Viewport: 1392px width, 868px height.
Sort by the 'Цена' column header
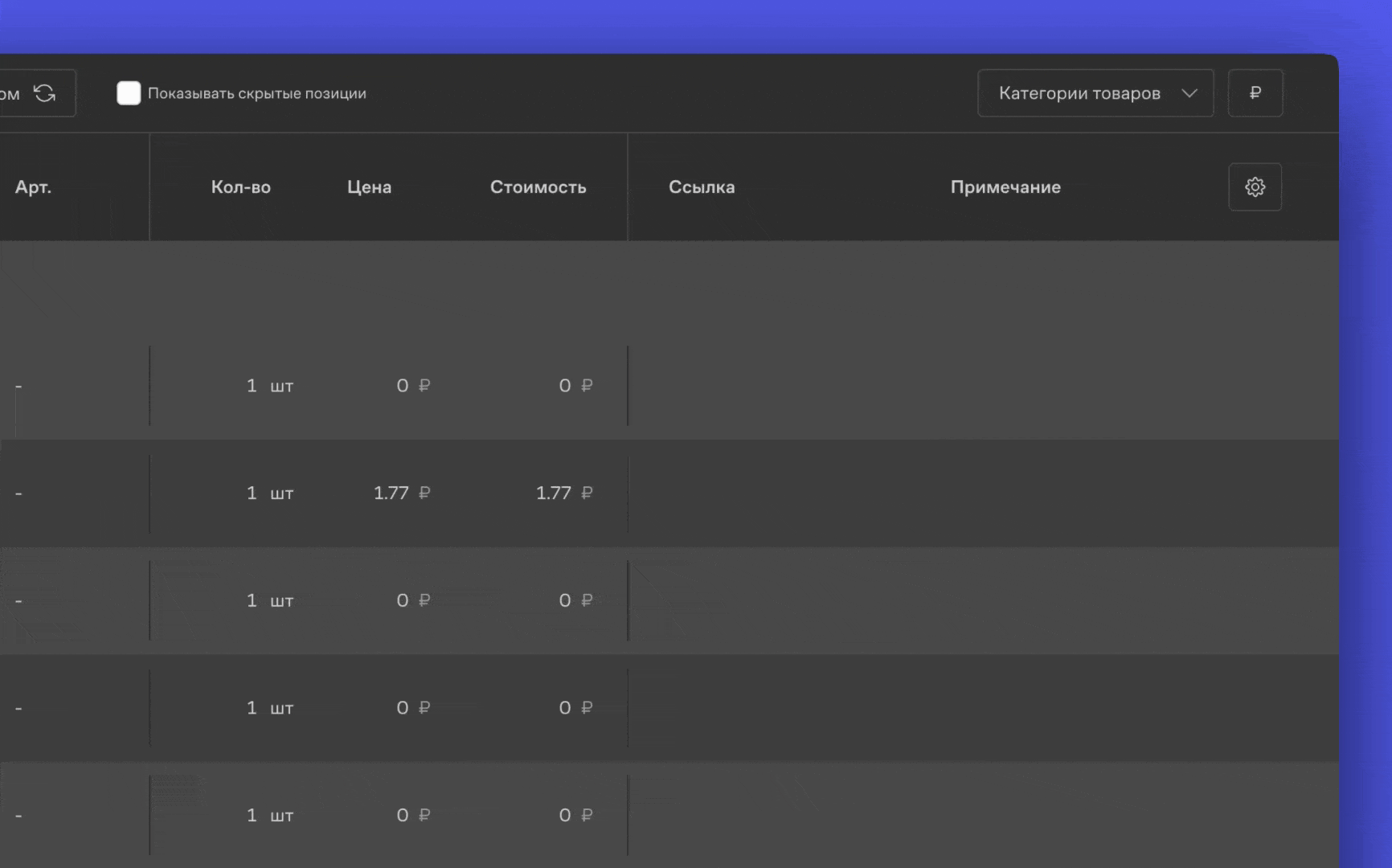tap(369, 187)
